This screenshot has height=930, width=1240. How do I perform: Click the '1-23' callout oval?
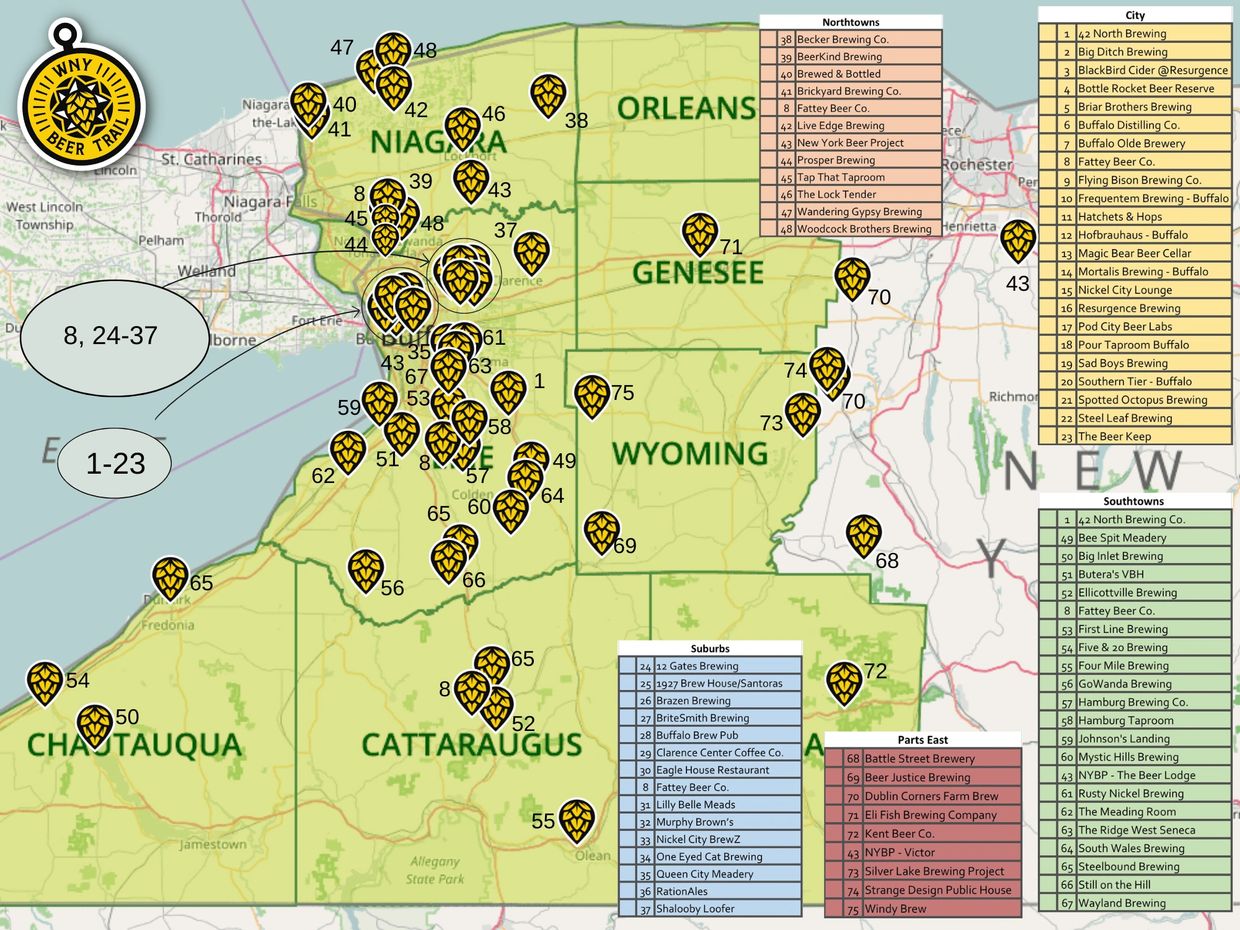pyautogui.click(x=115, y=463)
